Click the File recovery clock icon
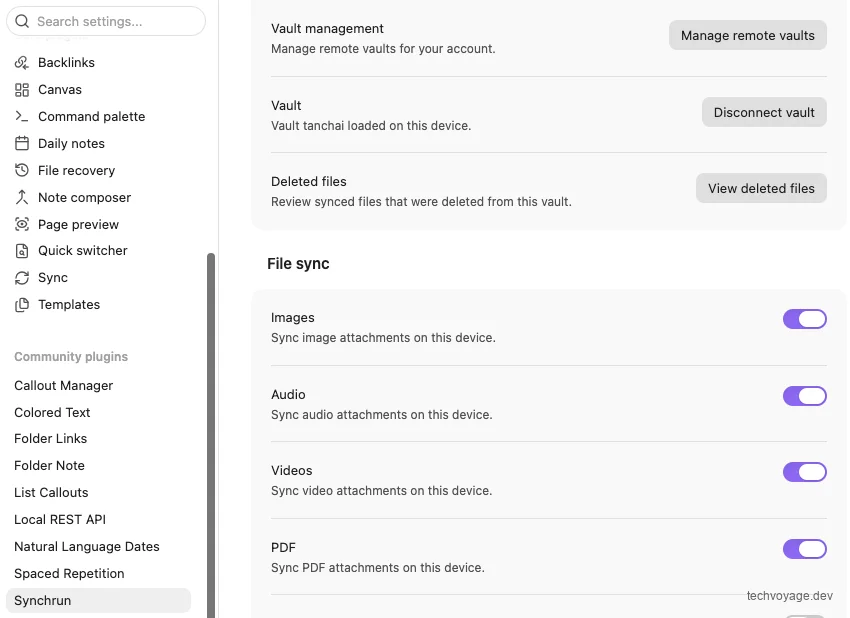850x618 pixels. 22,170
